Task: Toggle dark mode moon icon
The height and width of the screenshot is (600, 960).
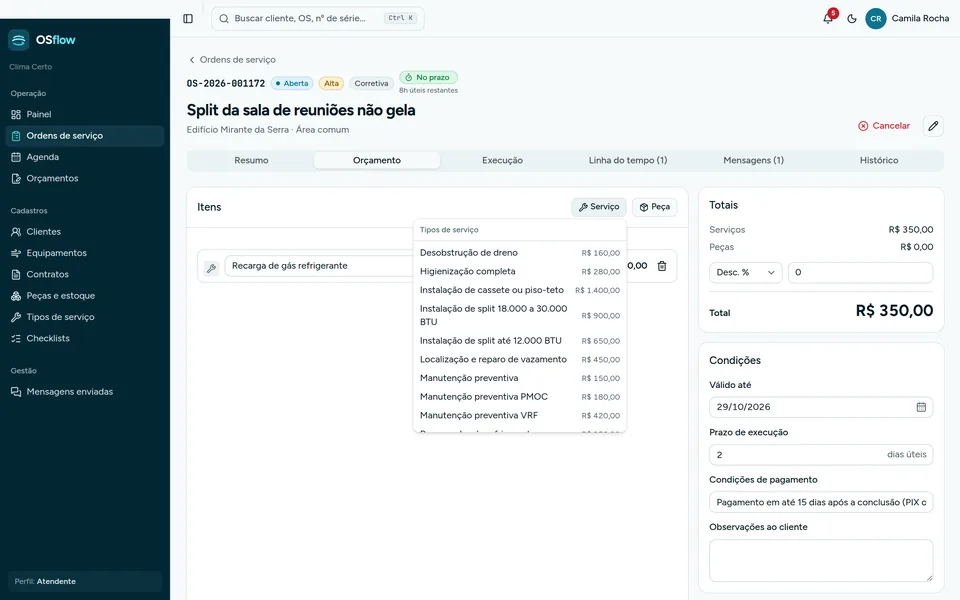Action: [852, 18]
